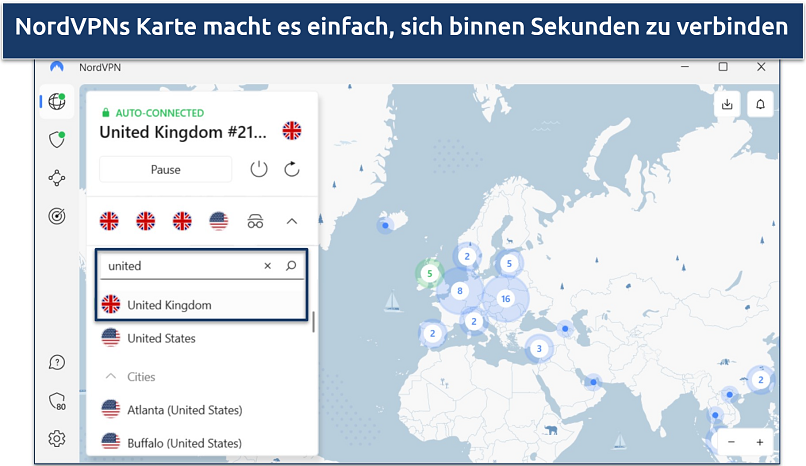Open the Meshnet sidebar icon
Viewport: 806px width, 466px height.
(x=57, y=178)
